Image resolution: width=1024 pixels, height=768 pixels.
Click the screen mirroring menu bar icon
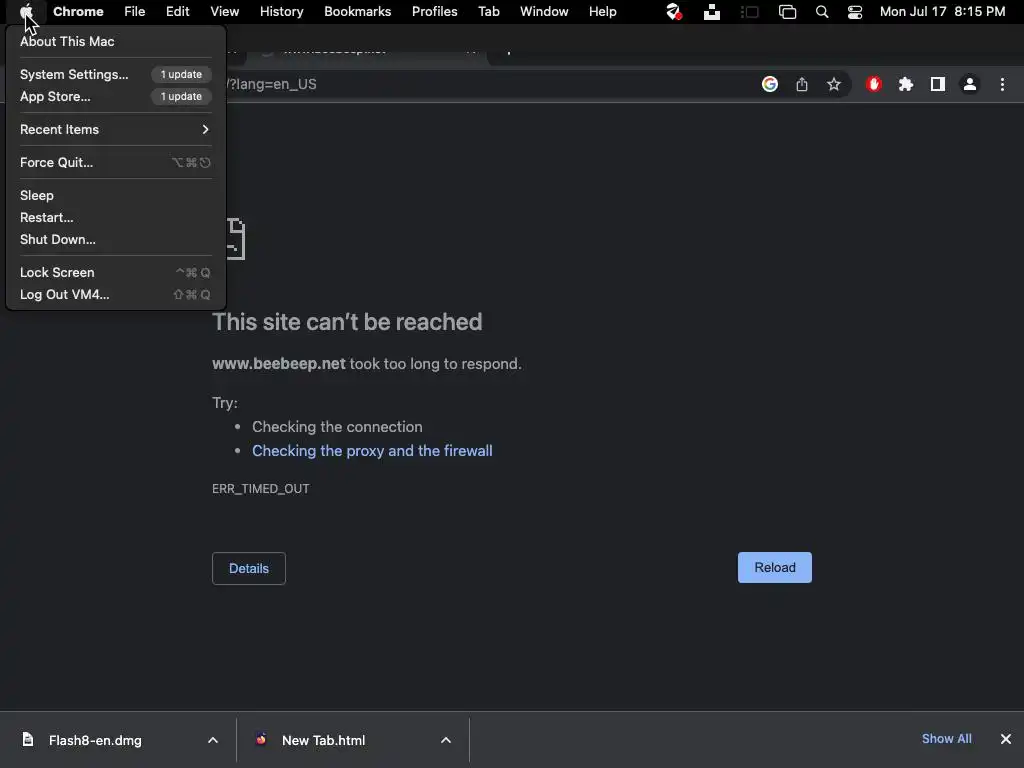(x=788, y=12)
